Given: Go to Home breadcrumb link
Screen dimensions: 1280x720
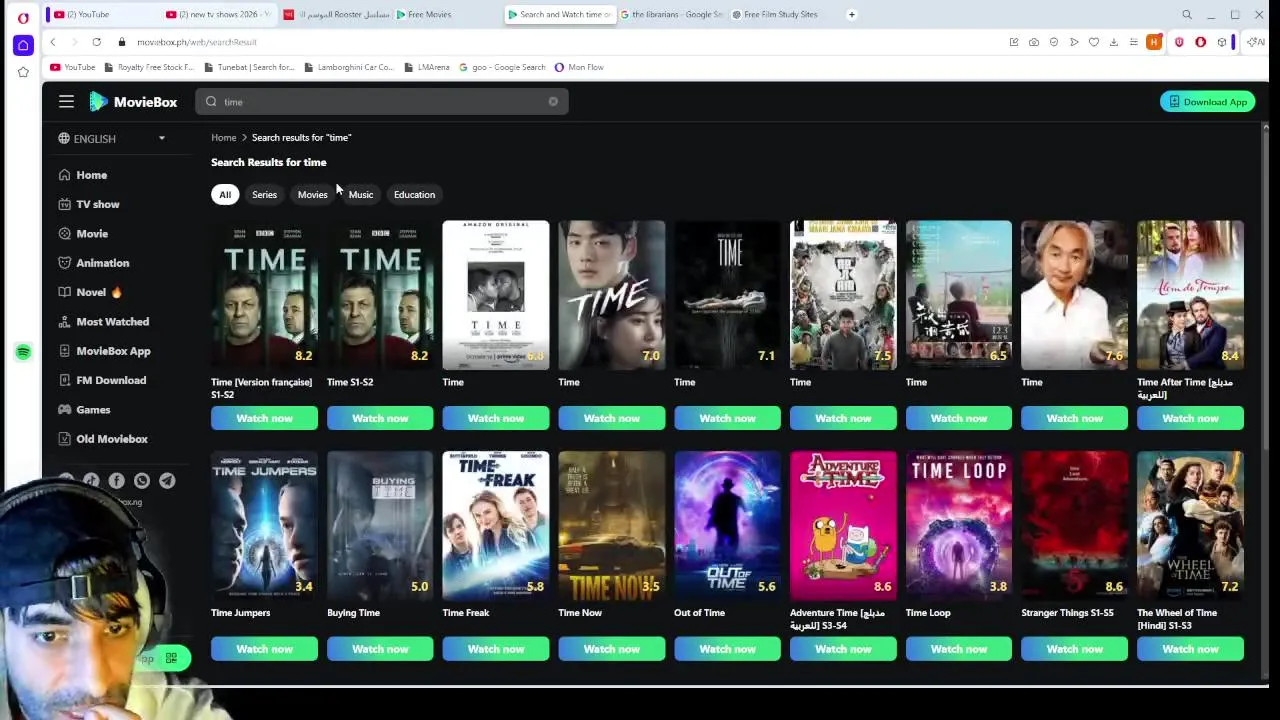Looking at the screenshot, I should [x=223, y=138].
